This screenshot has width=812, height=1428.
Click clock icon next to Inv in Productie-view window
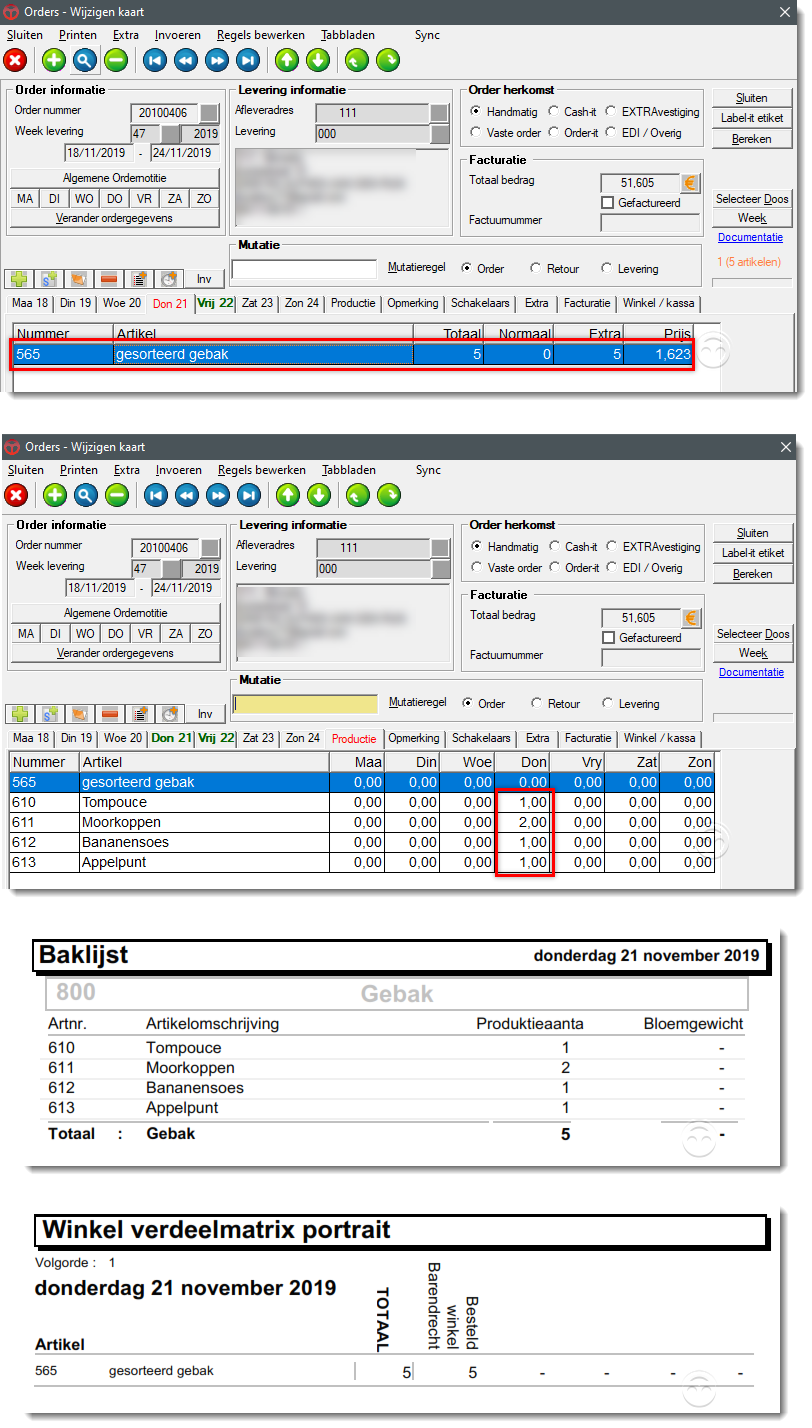[x=171, y=714]
